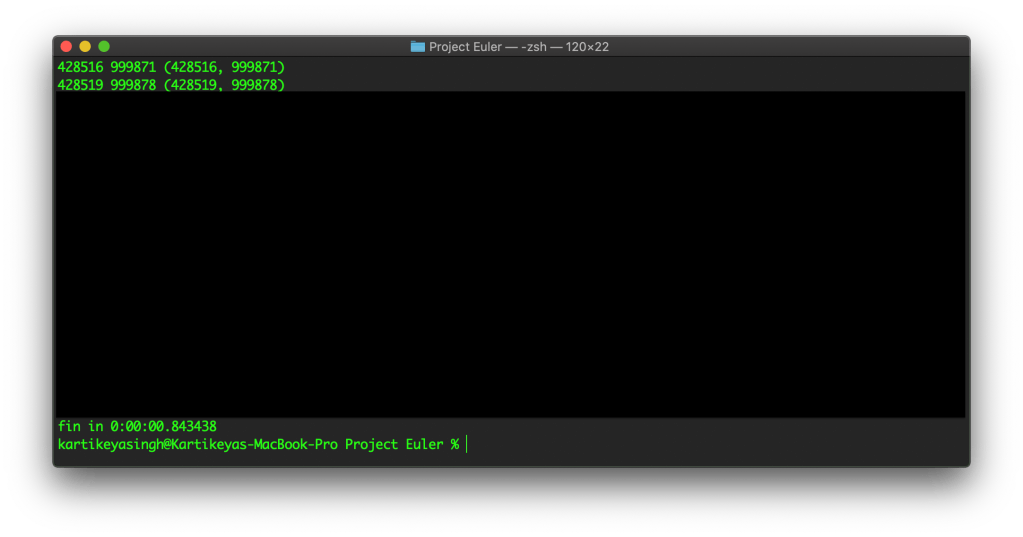Click the number 428516 starting the first line
This screenshot has height=537, width=1023.
click(x=80, y=67)
